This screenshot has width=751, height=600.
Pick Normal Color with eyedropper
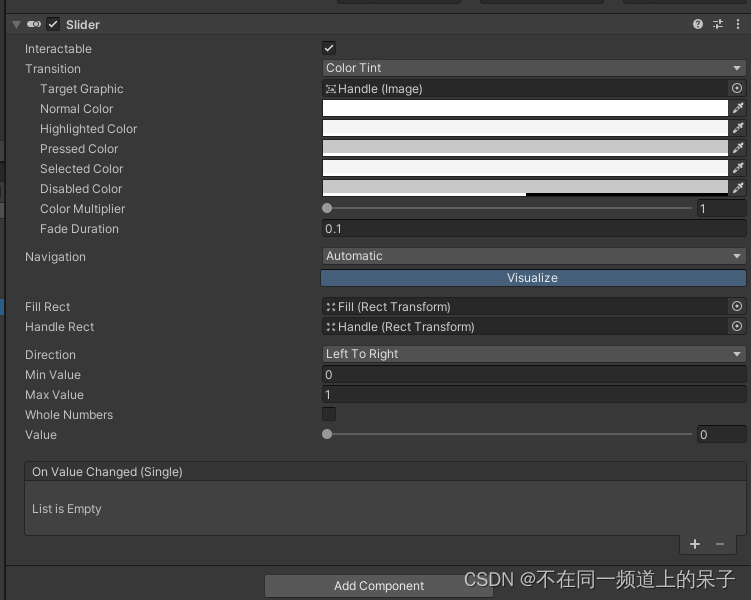pos(738,108)
